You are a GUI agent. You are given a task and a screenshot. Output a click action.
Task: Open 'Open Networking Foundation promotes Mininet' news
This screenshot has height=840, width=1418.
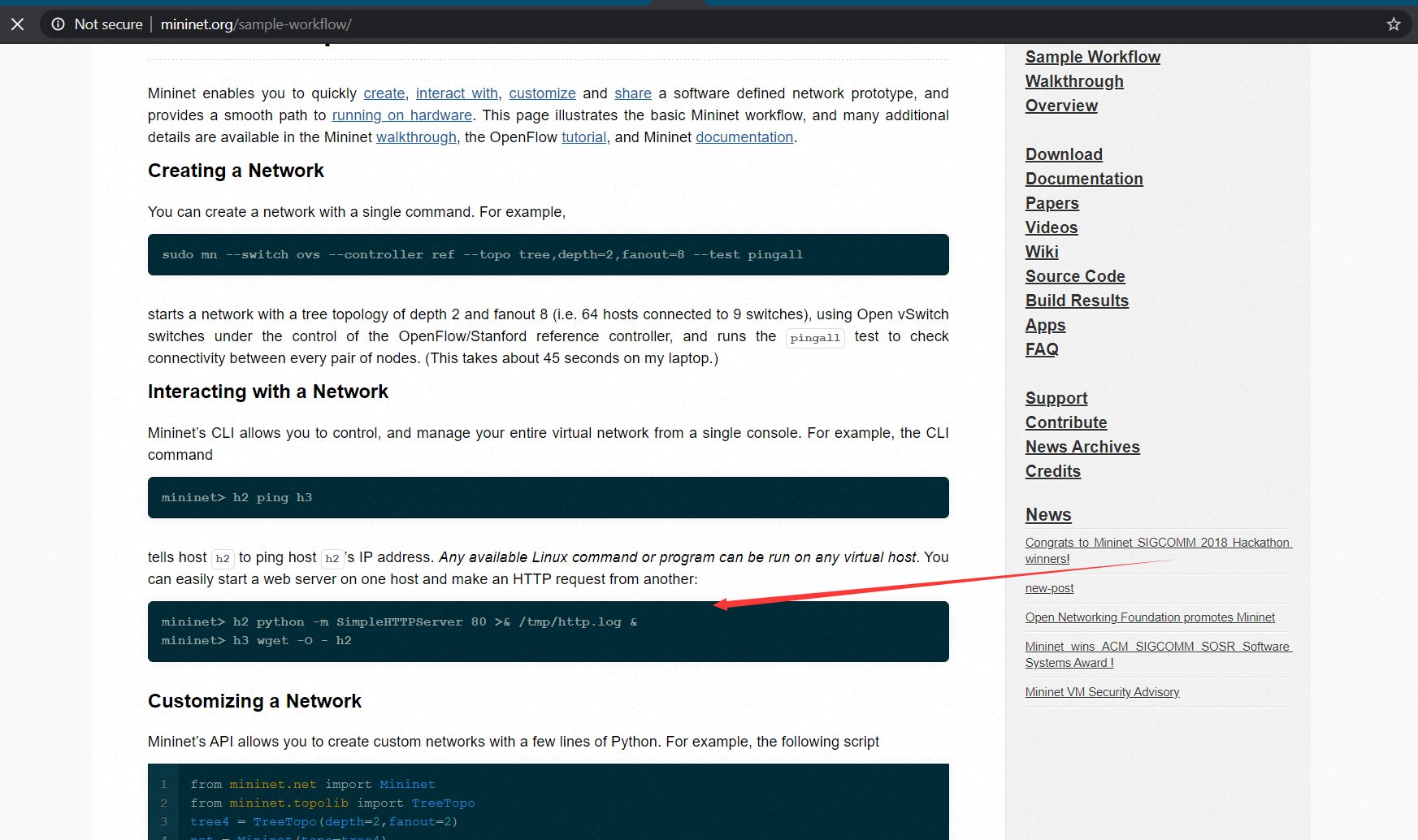1150,617
